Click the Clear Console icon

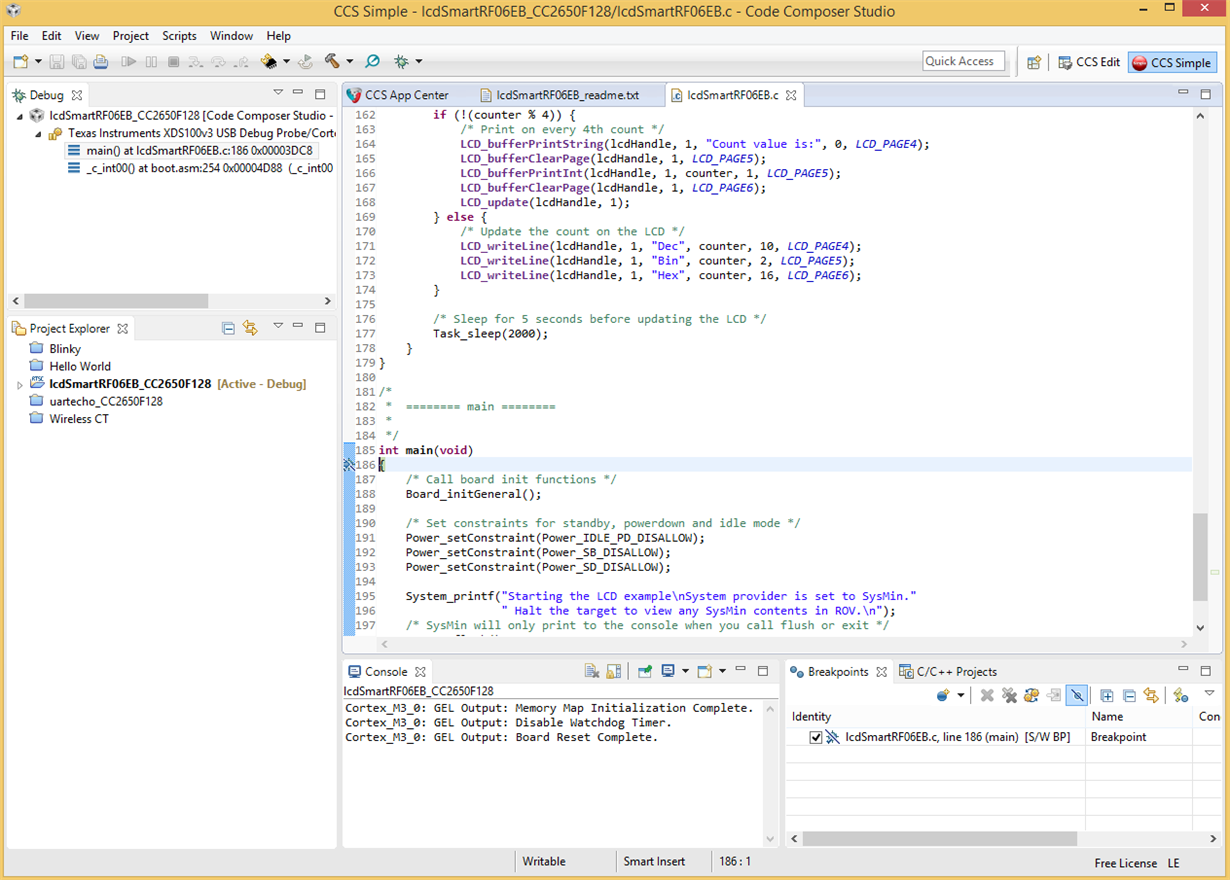click(592, 671)
